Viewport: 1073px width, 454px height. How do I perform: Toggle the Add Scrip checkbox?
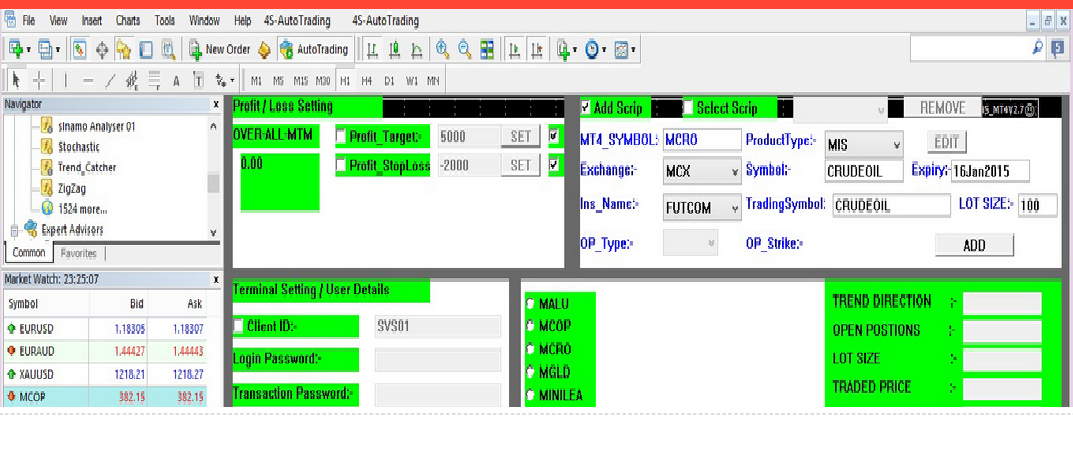click(x=586, y=108)
